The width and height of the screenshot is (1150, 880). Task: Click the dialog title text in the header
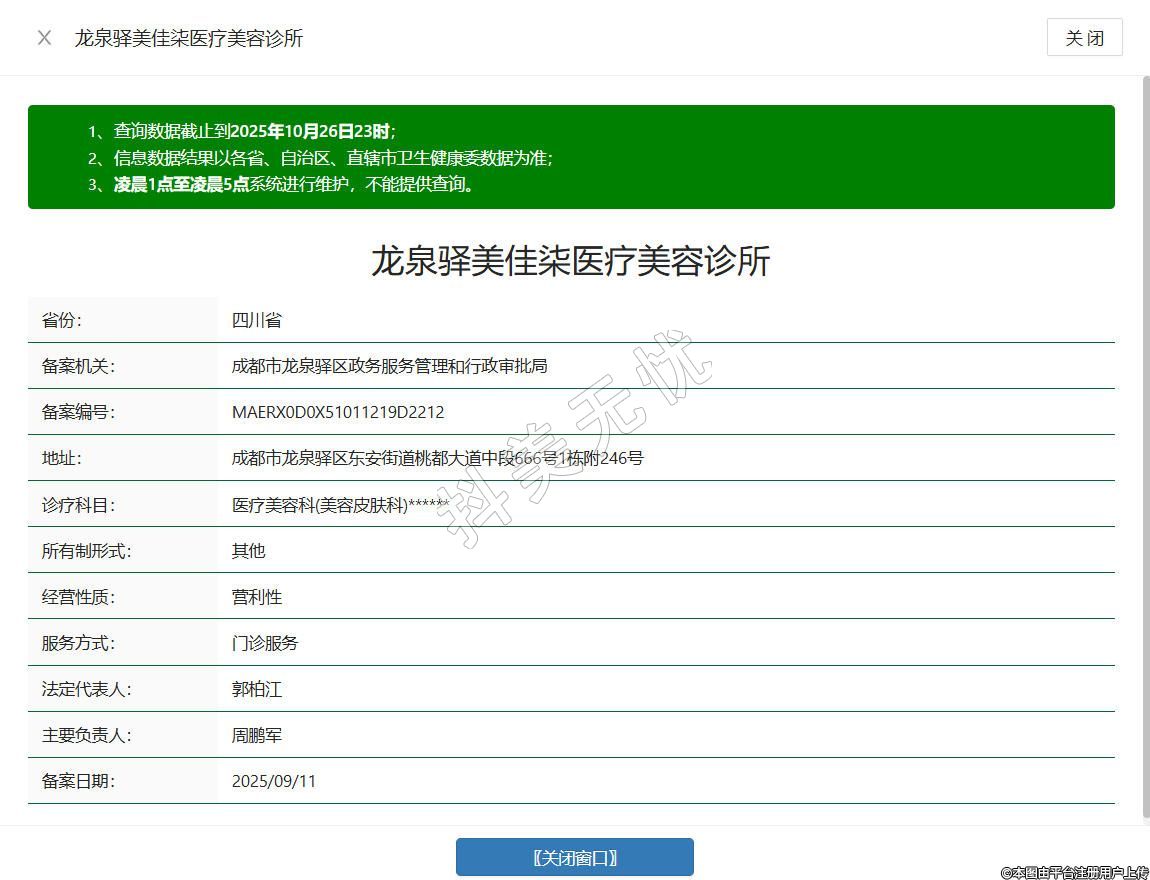coord(188,38)
